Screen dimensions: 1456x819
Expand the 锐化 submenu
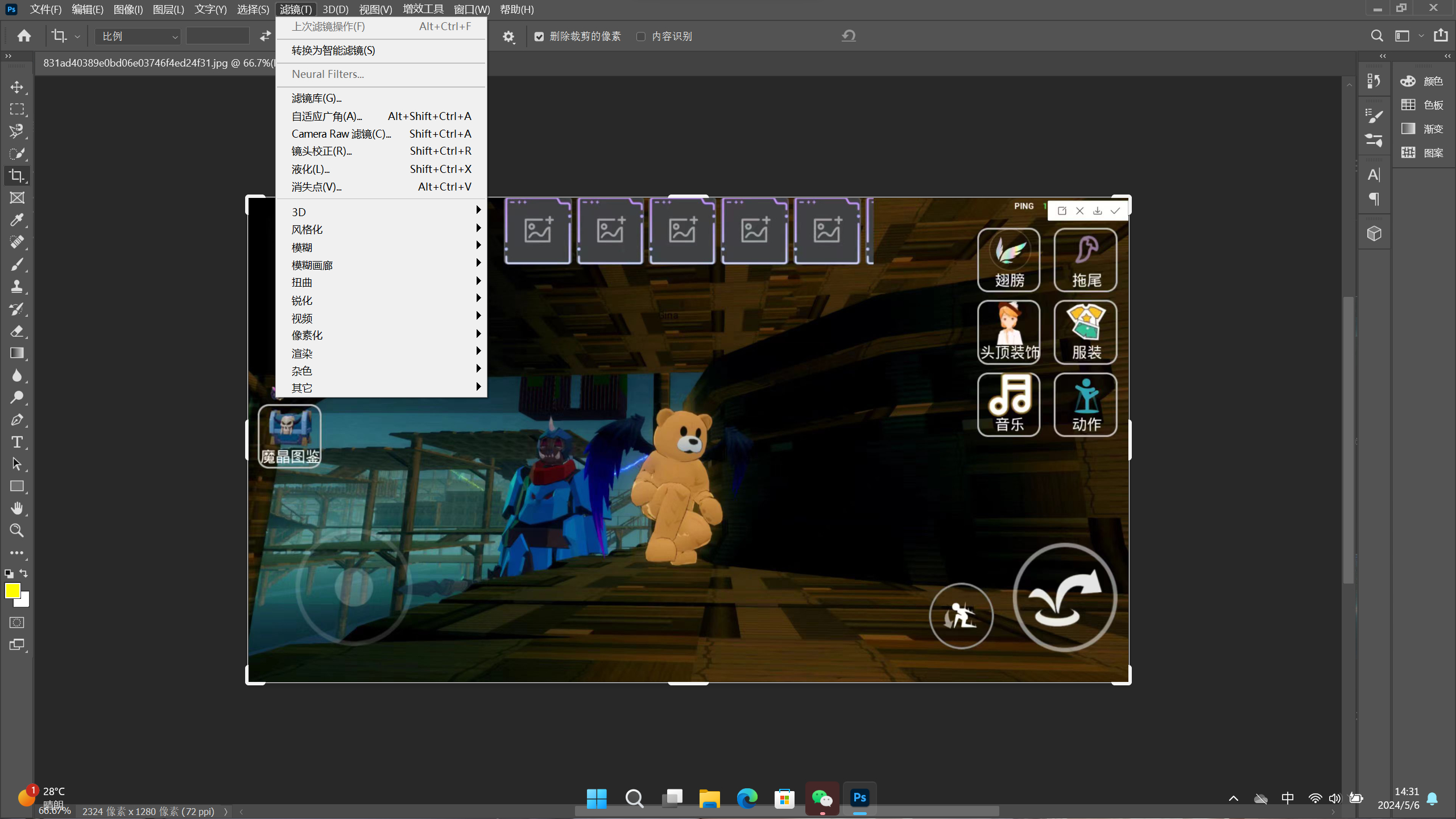click(380, 300)
